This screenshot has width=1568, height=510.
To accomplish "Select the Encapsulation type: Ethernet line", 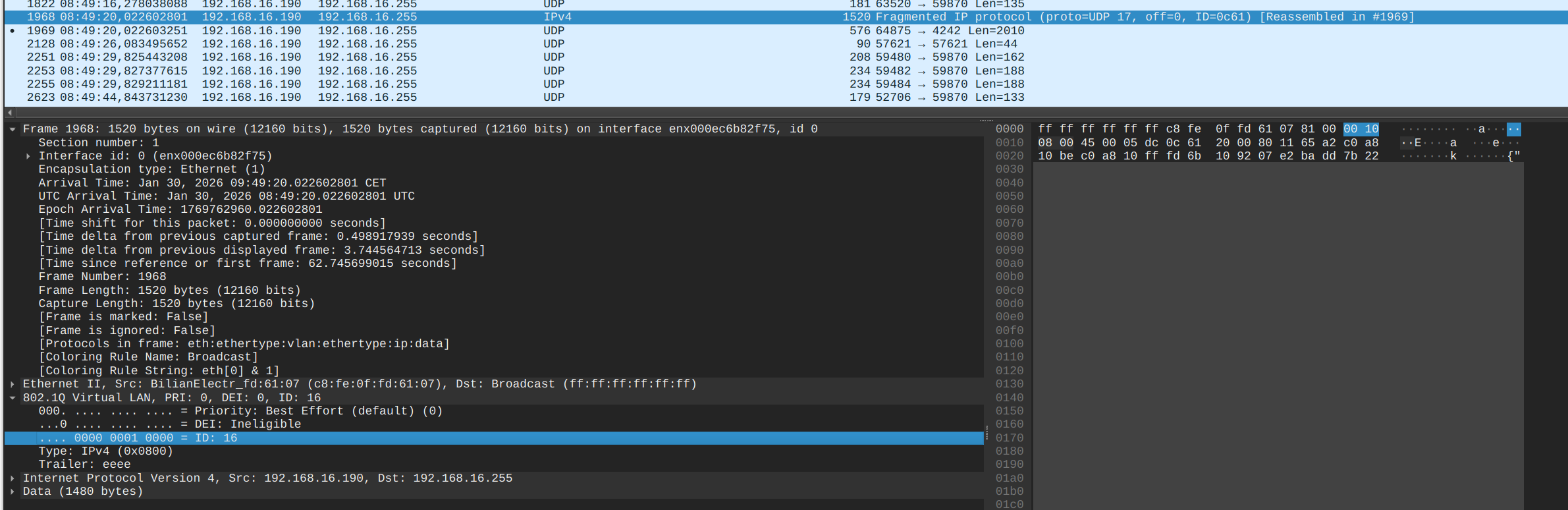I will tap(151, 169).
